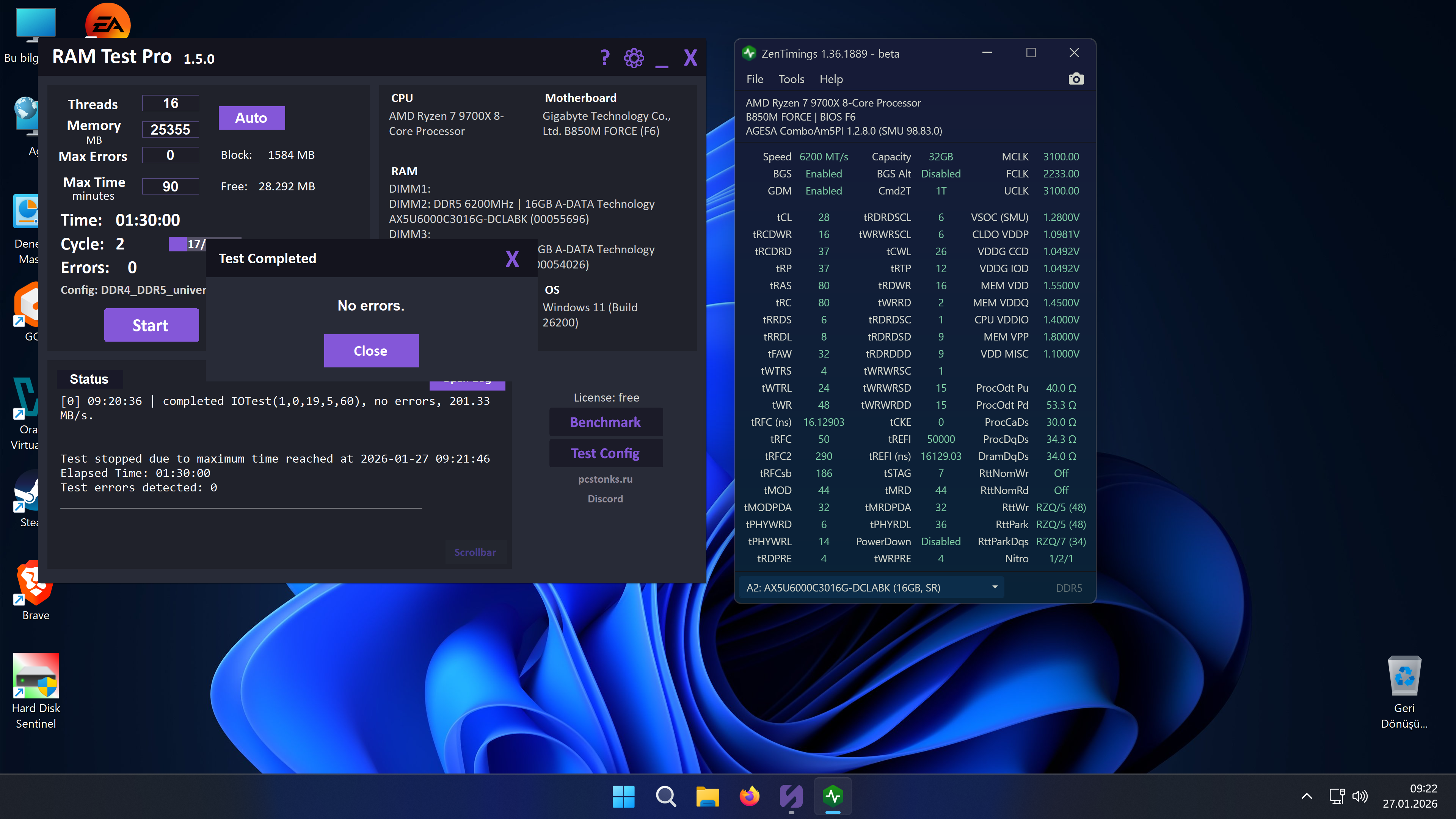Open Windows Start menu
The image size is (1456, 819).
pos(623,796)
